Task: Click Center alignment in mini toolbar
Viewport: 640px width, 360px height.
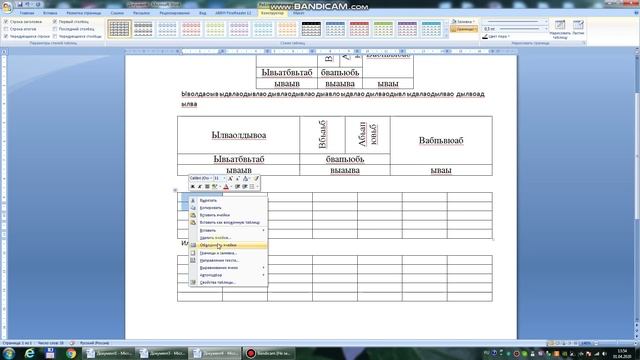Action: [x=207, y=187]
